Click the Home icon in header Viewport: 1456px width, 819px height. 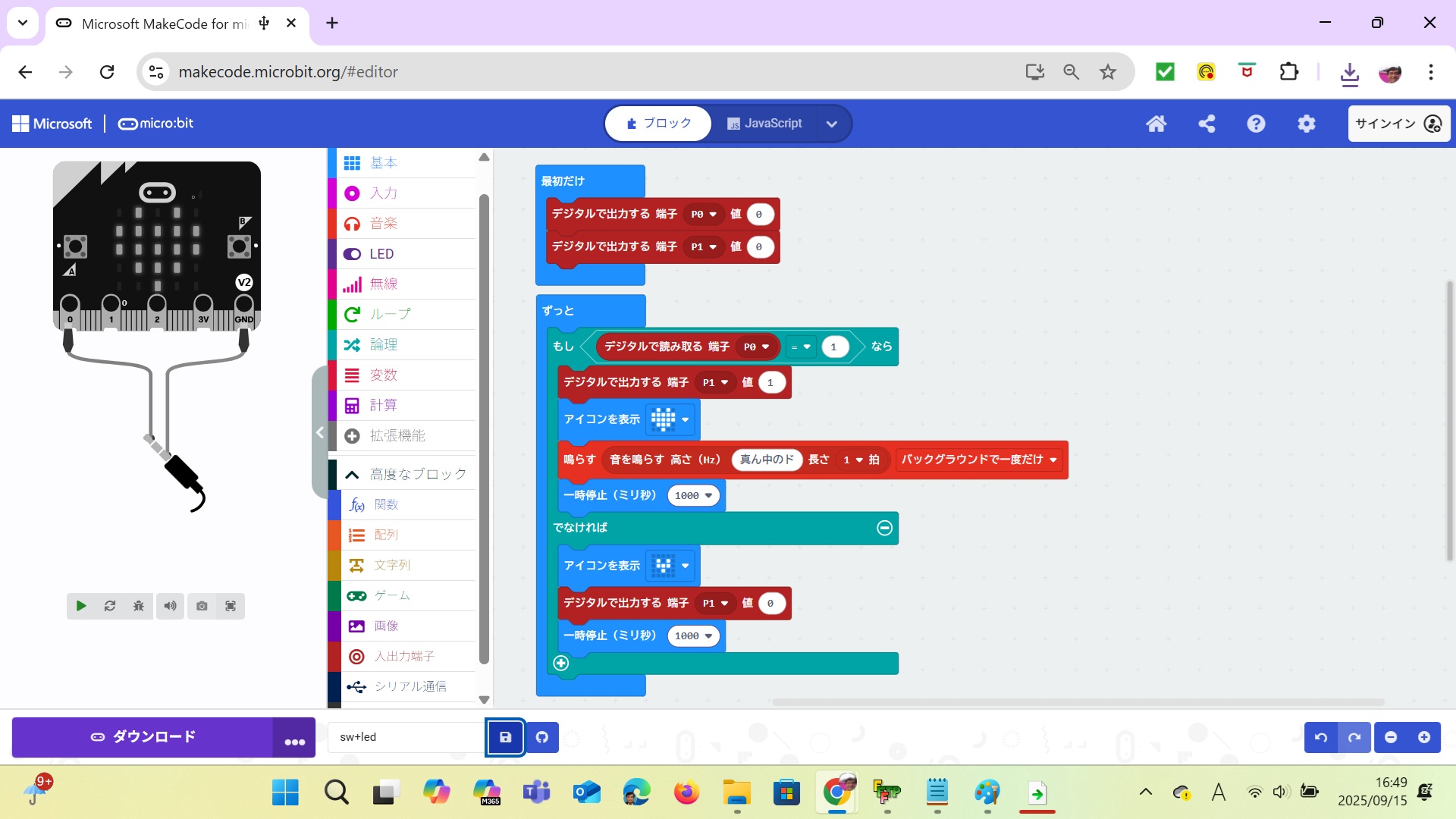coord(1156,124)
